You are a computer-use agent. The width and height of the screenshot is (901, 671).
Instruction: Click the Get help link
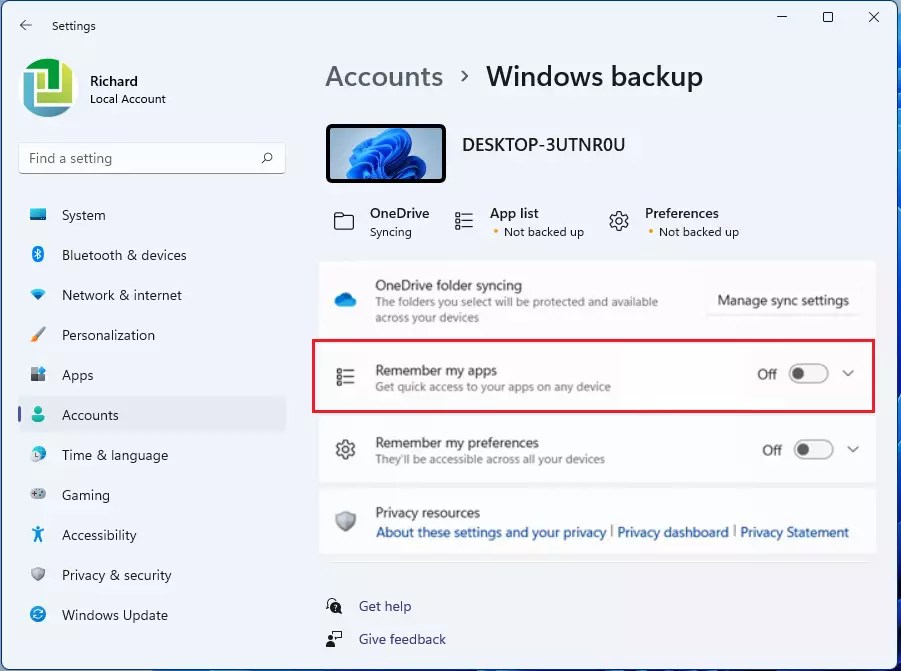click(384, 606)
